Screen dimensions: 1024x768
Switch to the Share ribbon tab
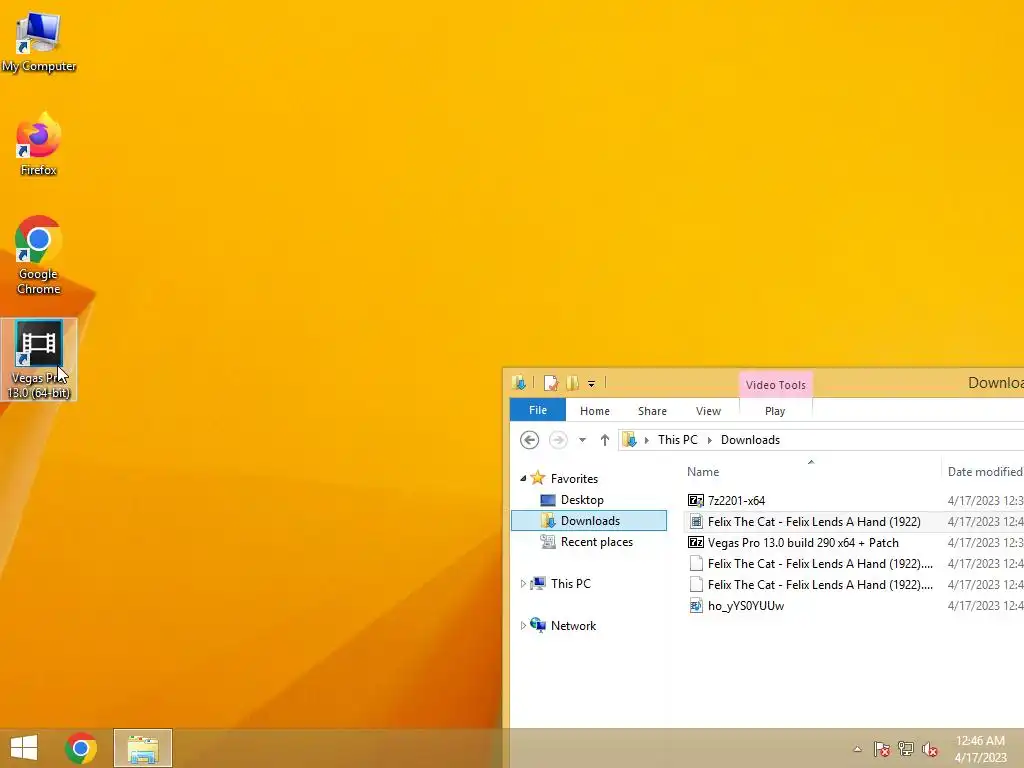652,411
